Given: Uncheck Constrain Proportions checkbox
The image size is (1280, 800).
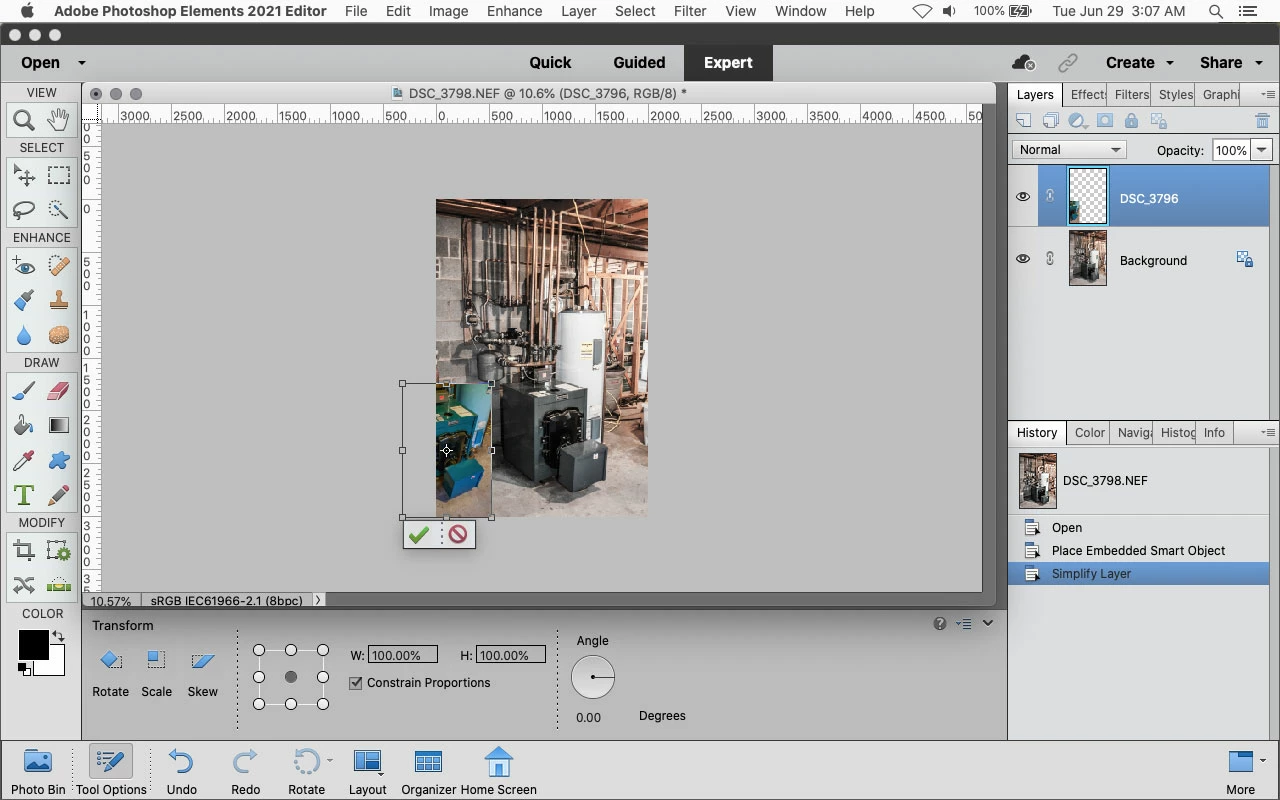Looking at the screenshot, I should pos(355,683).
